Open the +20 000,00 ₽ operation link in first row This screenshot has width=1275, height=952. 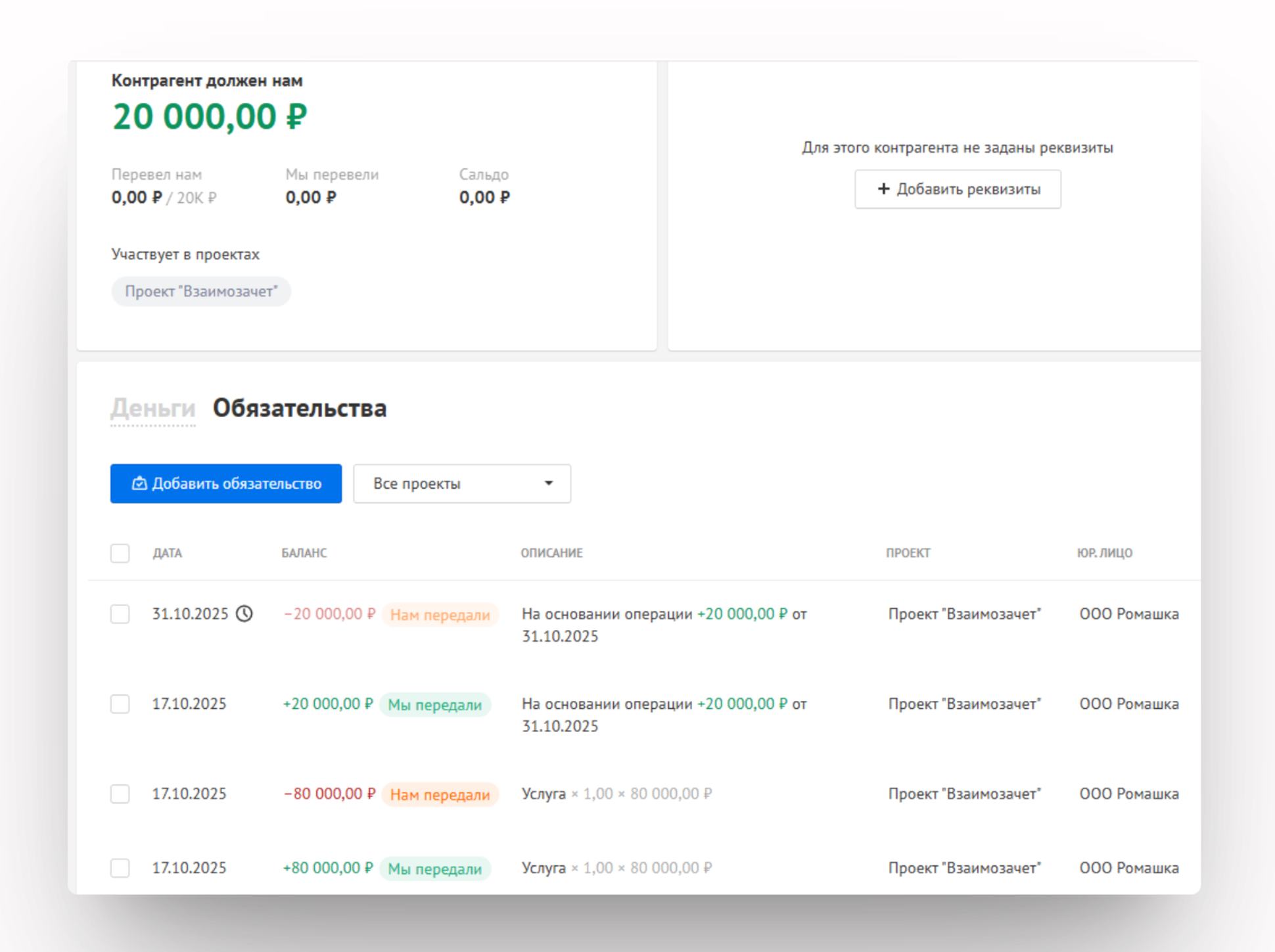(x=741, y=614)
